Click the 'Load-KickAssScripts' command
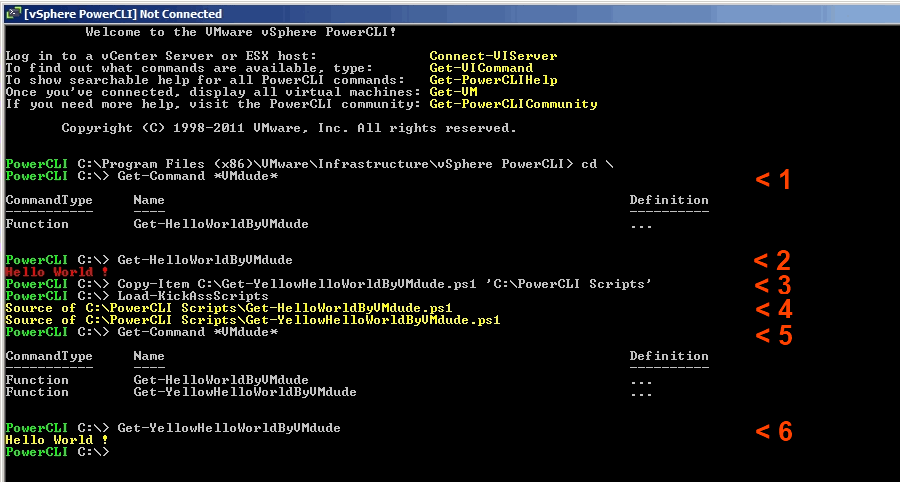The image size is (900, 482). 193,297
